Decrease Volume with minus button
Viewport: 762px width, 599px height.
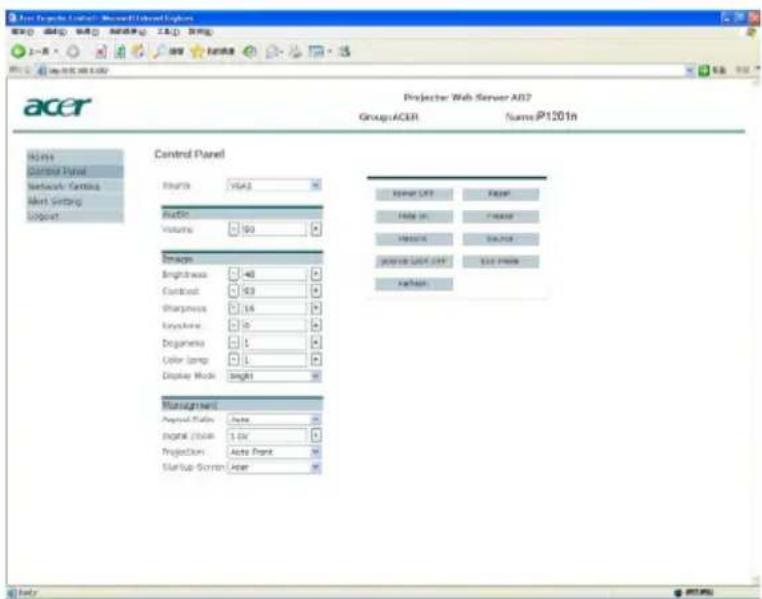point(234,229)
